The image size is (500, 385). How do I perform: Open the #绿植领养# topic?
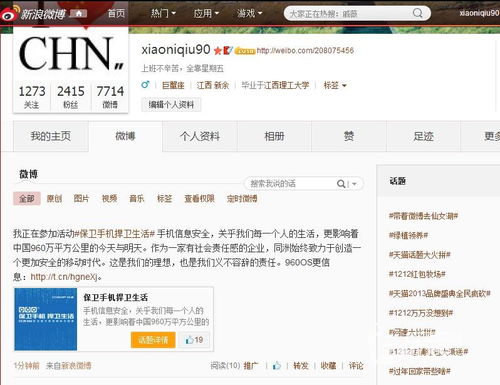point(408,235)
